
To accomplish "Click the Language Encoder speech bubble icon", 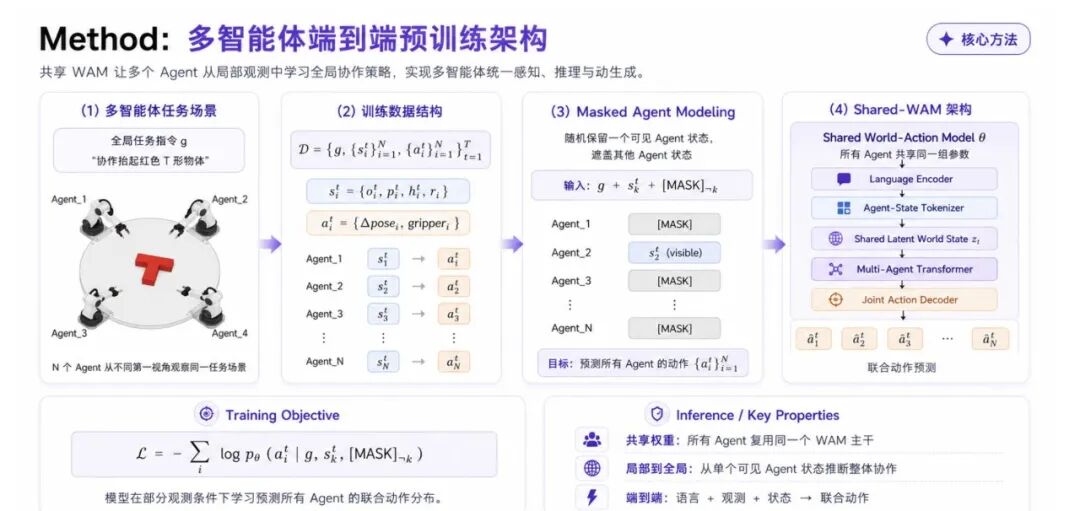I will pyautogui.click(x=843, y=179).
